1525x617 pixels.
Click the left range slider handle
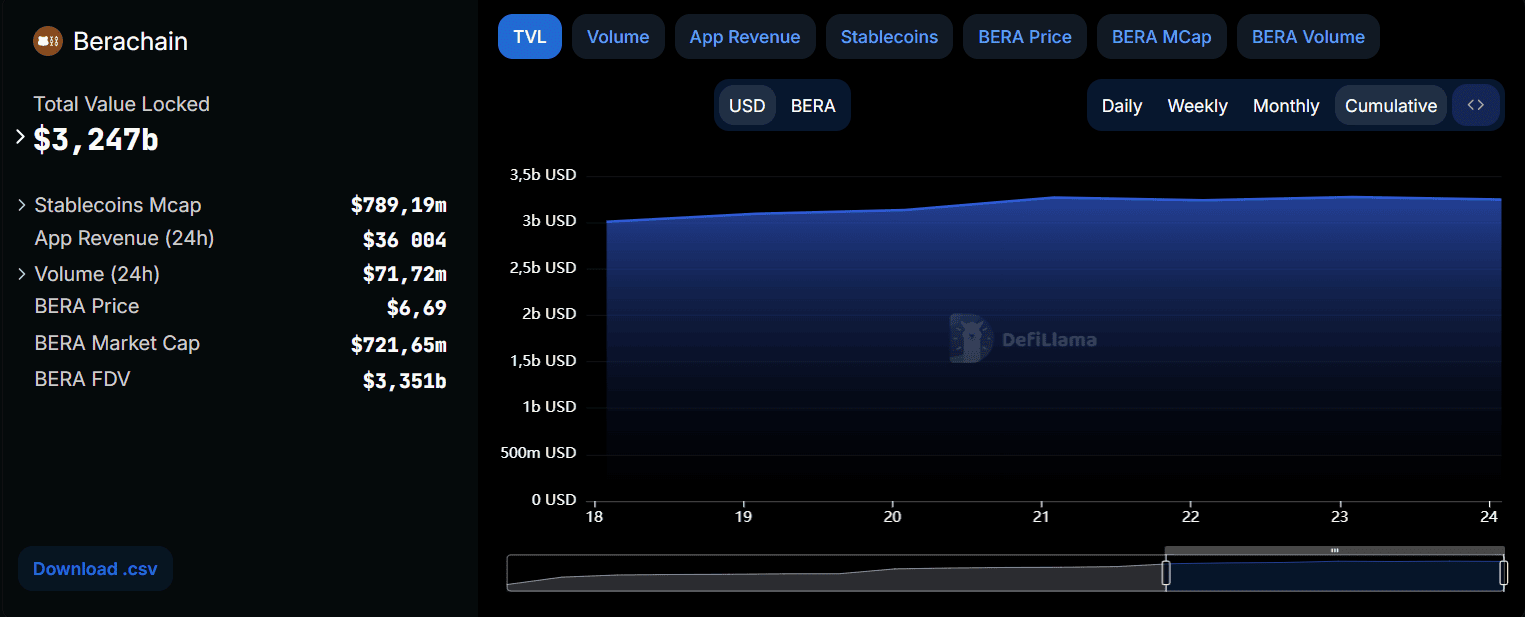(x=1166, y=573)
